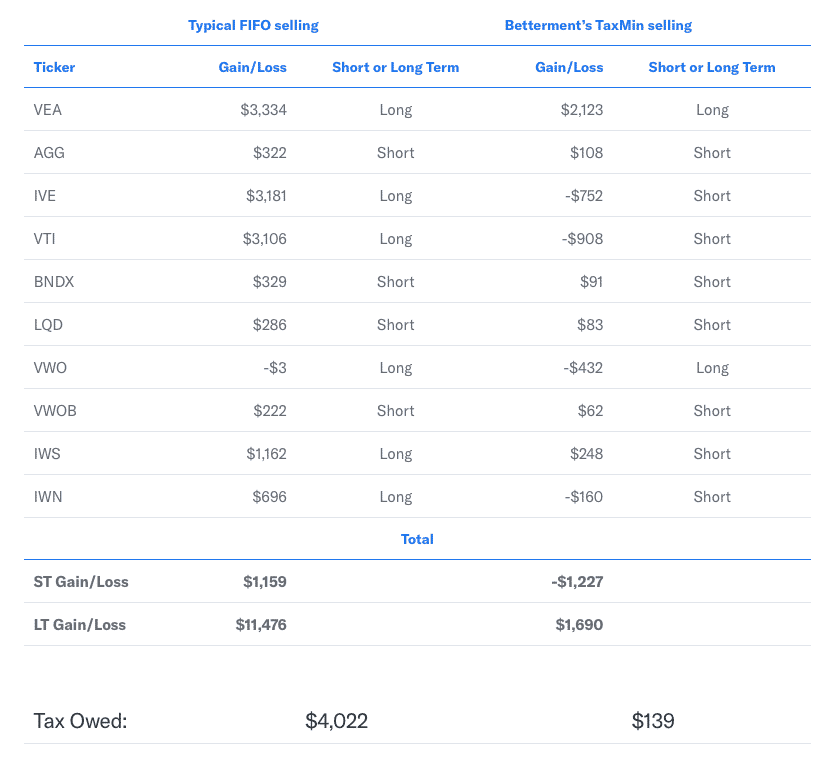Click the 'VWO' ticker cell
The height and width of the screenshot is (769, 838).
coord(50,368)
